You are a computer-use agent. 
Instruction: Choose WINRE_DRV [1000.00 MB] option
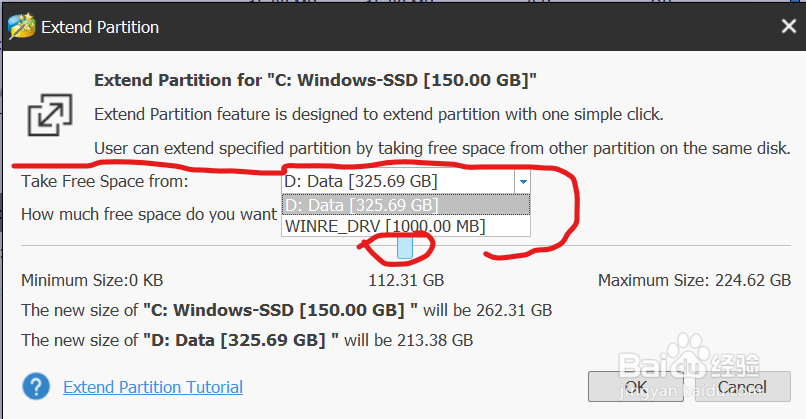pyautogui.click(x=385, y=226)
